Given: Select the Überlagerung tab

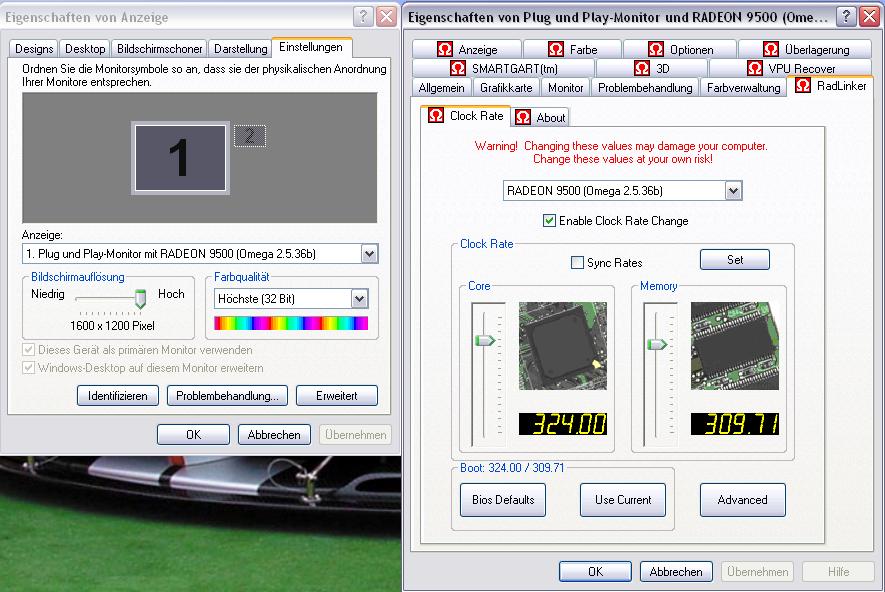Looking at the screenshot, I should pos(805,50).
